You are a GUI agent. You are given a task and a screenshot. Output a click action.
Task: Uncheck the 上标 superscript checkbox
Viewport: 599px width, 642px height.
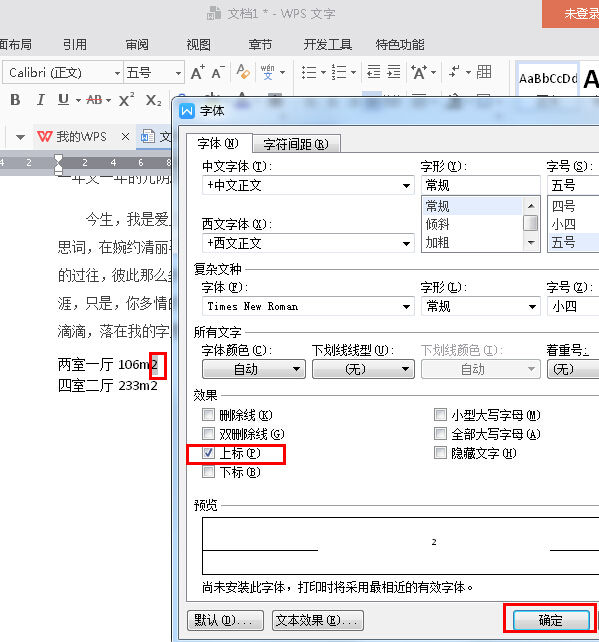coord(208,453)
